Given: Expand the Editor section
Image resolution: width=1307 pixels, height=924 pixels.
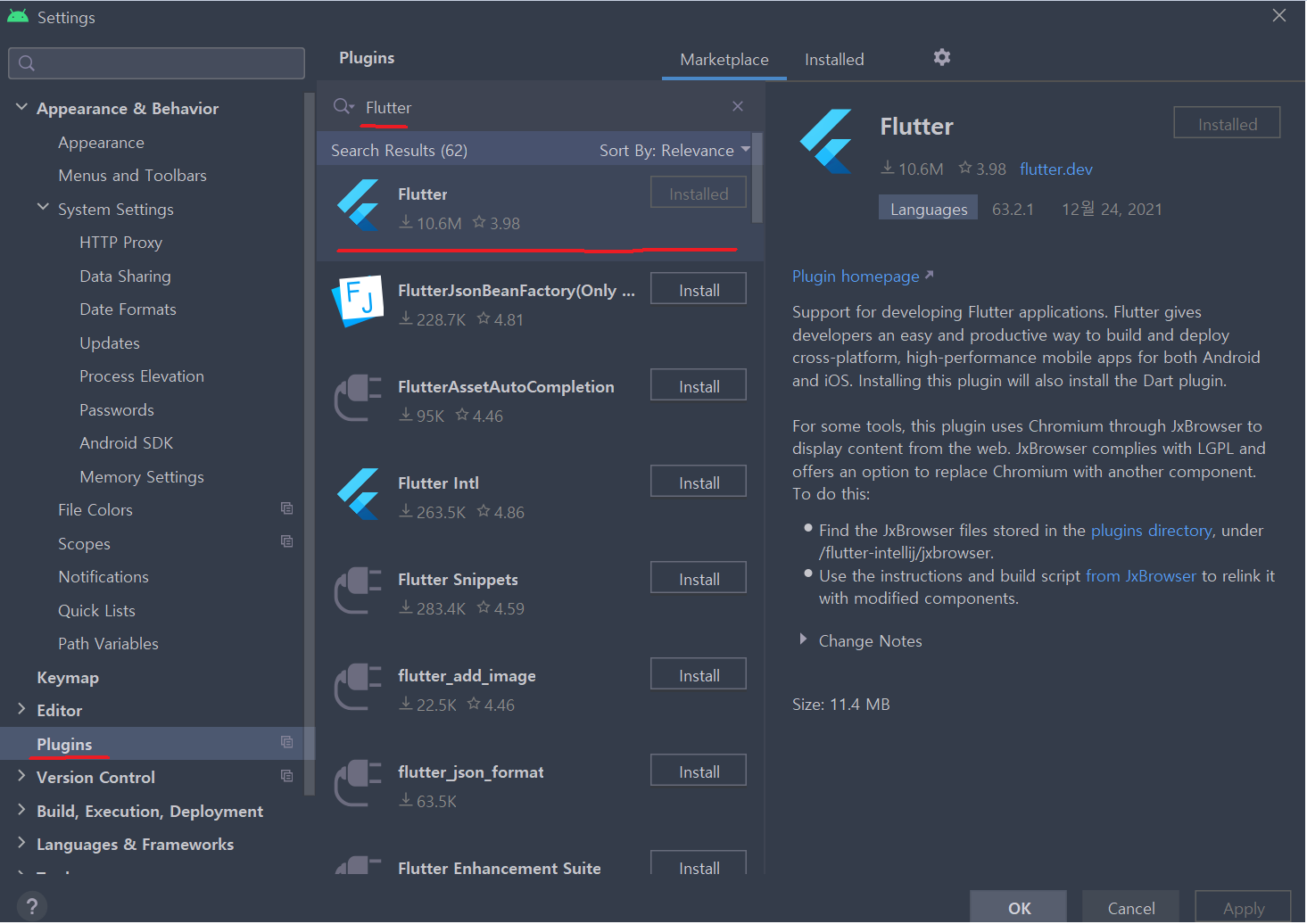Looking at the screenshot, I should point(21,709).
